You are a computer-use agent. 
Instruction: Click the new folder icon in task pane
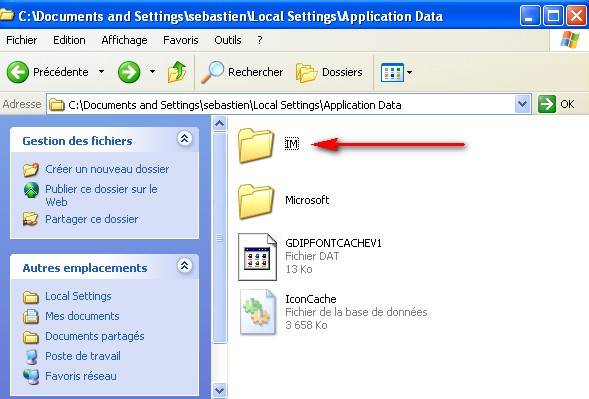pyautogui.click(x=31, y=169)
